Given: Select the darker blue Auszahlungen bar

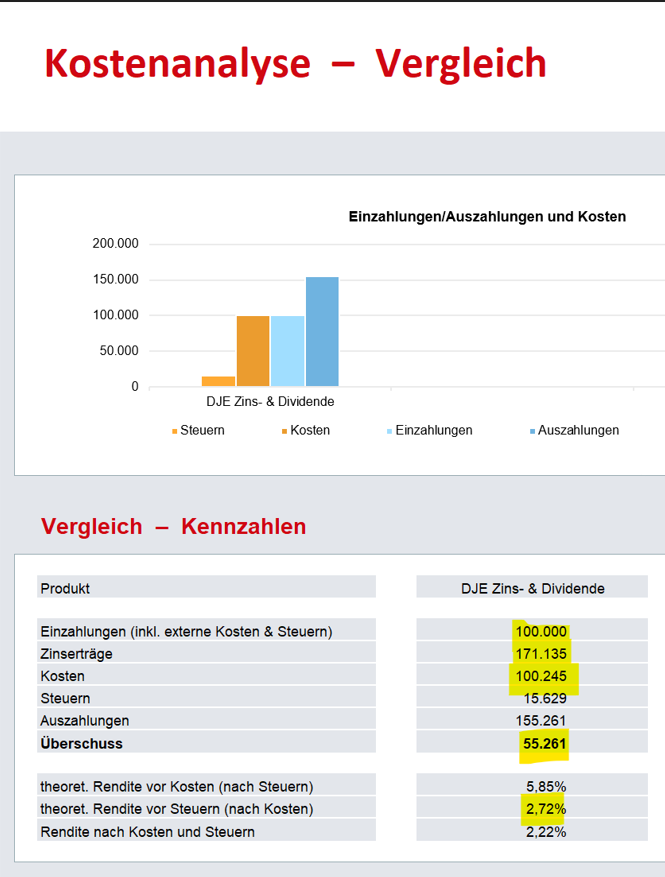Looking at the screenshot, I should point(322,332).
